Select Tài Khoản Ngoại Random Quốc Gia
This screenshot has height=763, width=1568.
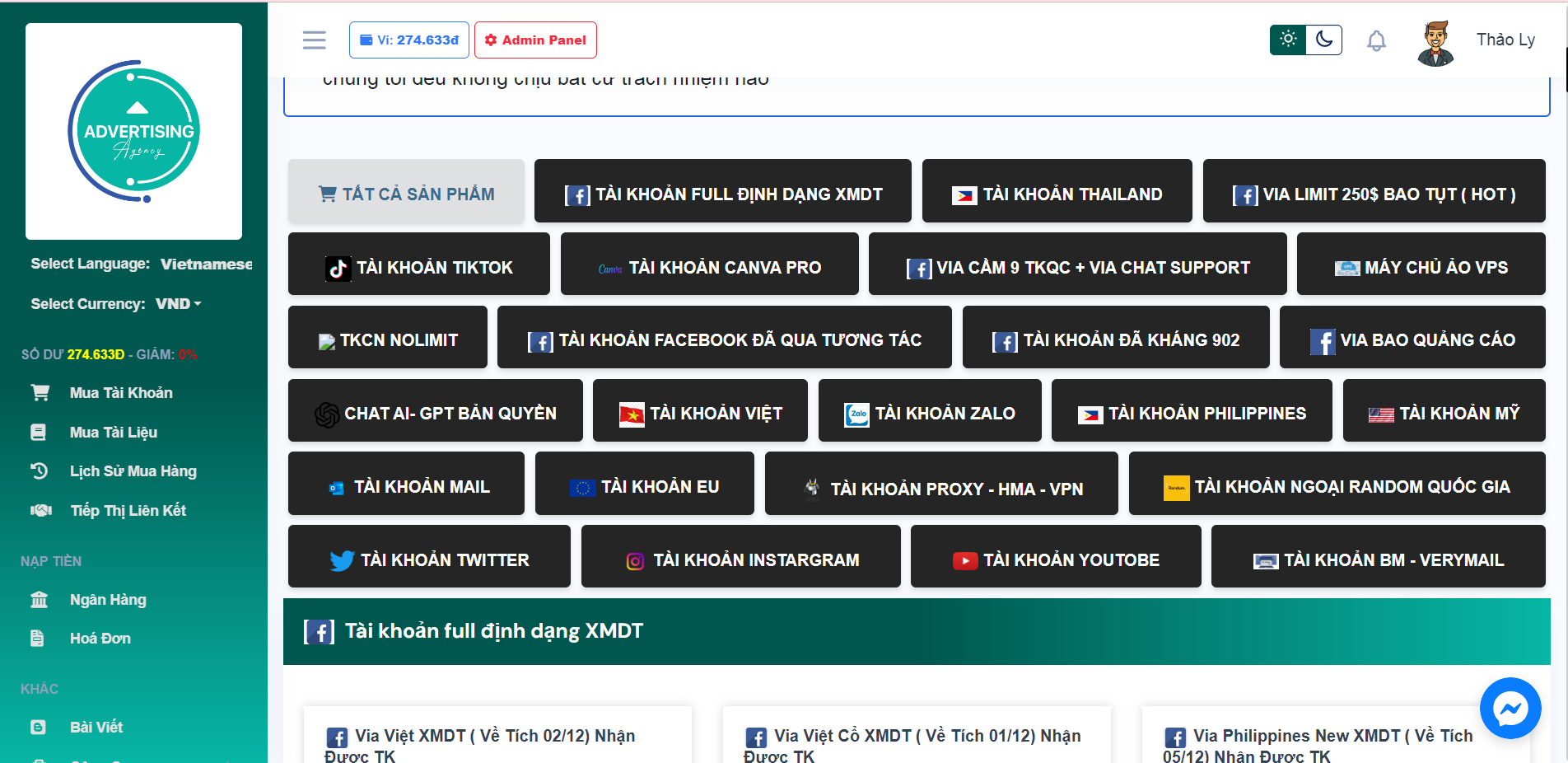coord(1337,484)
